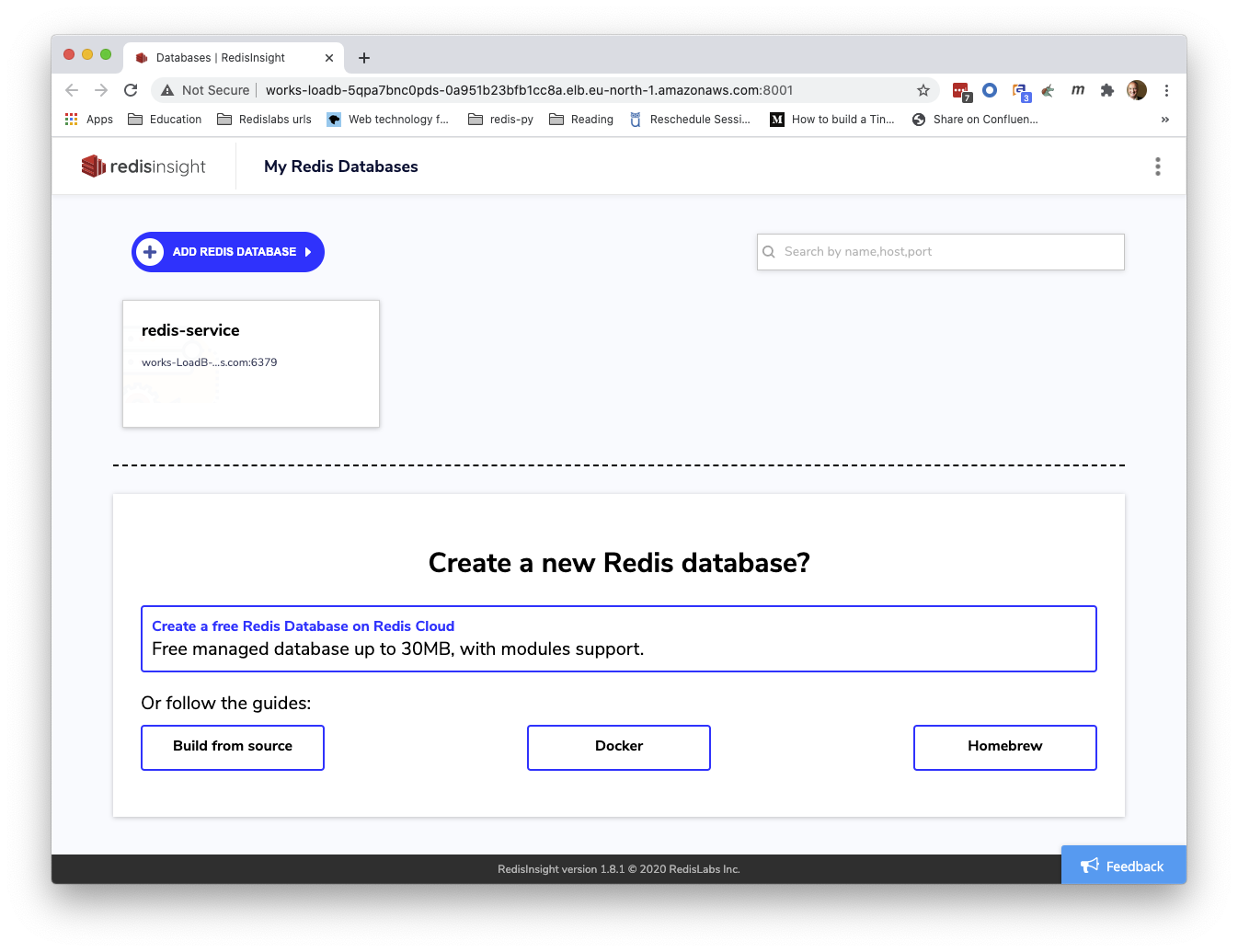This screenshot has height=952, width=1238.
Task: Open a new browser tab
Action: (x=364, y=58)
